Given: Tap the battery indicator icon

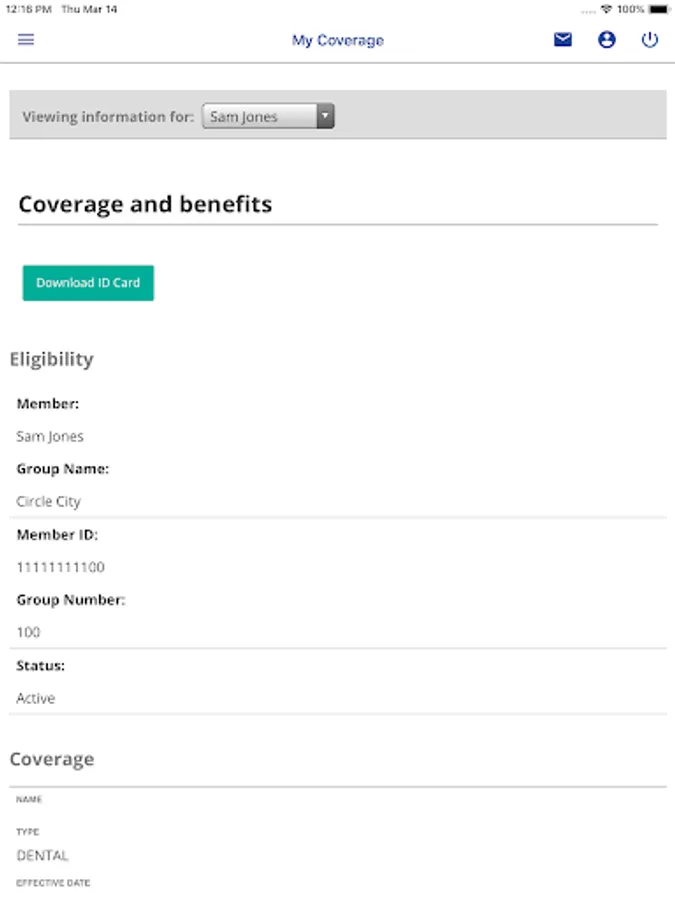Looking at the screenshot, I should click(x=659, y=9).
